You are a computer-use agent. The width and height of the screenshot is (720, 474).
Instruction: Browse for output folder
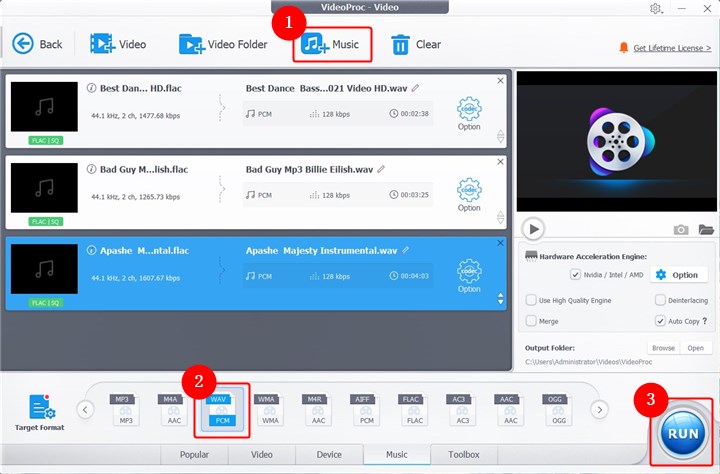pos(664,348)
